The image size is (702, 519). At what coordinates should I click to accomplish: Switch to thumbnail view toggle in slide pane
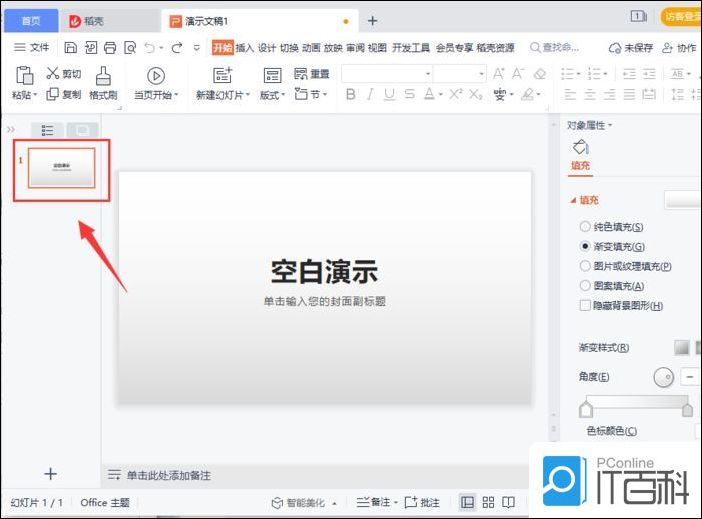pos(82,130)
